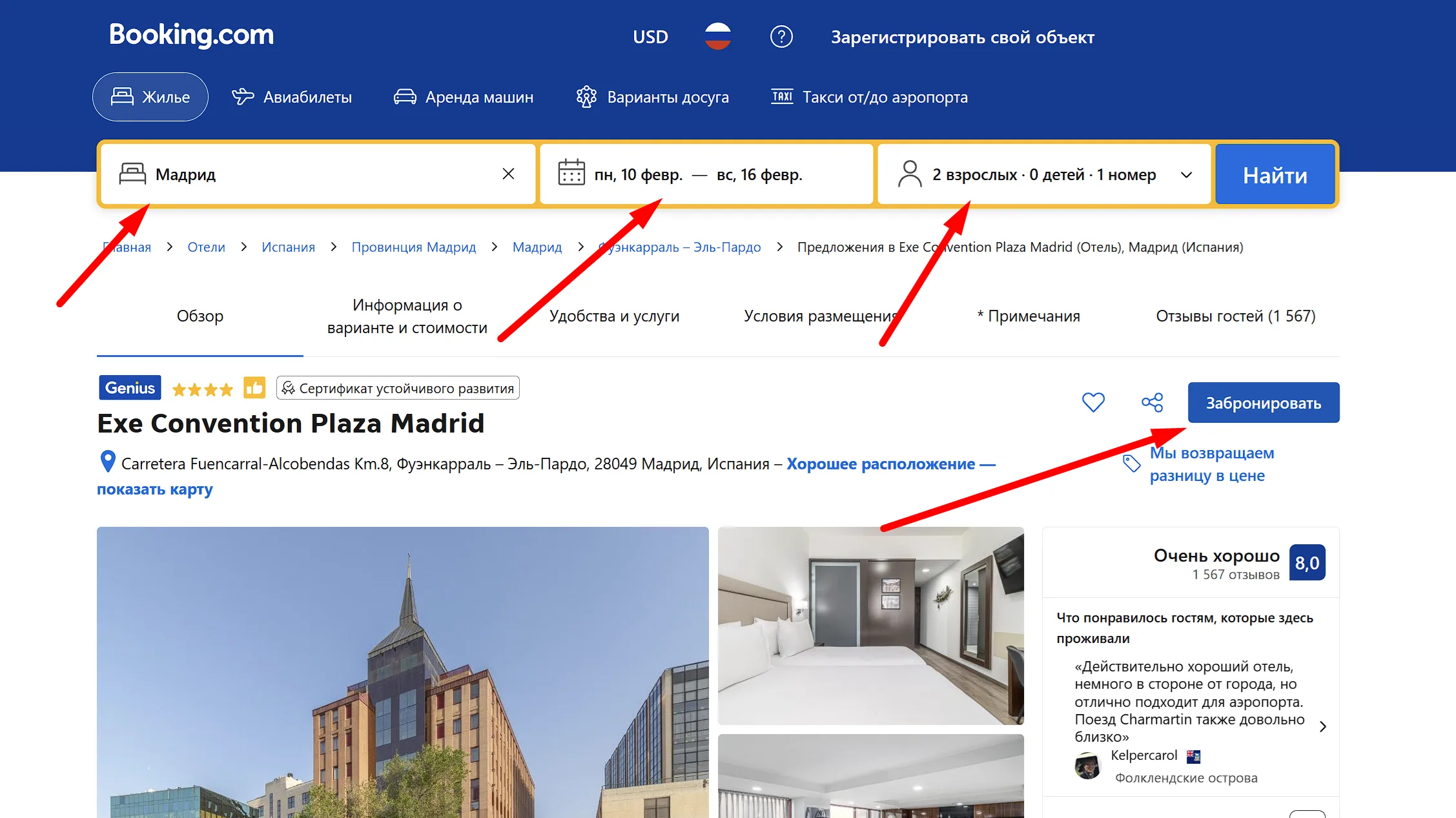Viewport: 1456px width, 818px height.
Task: Select the 'Обзор' section tab
Action: [200, 316]
